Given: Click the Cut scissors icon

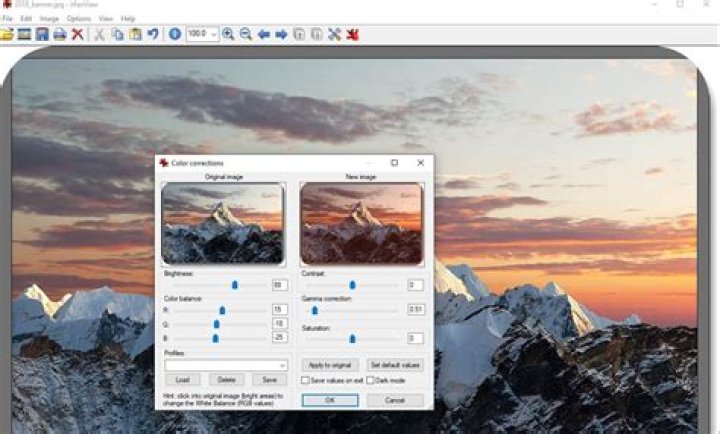Looking at the screenshot, I should [x=99, y=34].
